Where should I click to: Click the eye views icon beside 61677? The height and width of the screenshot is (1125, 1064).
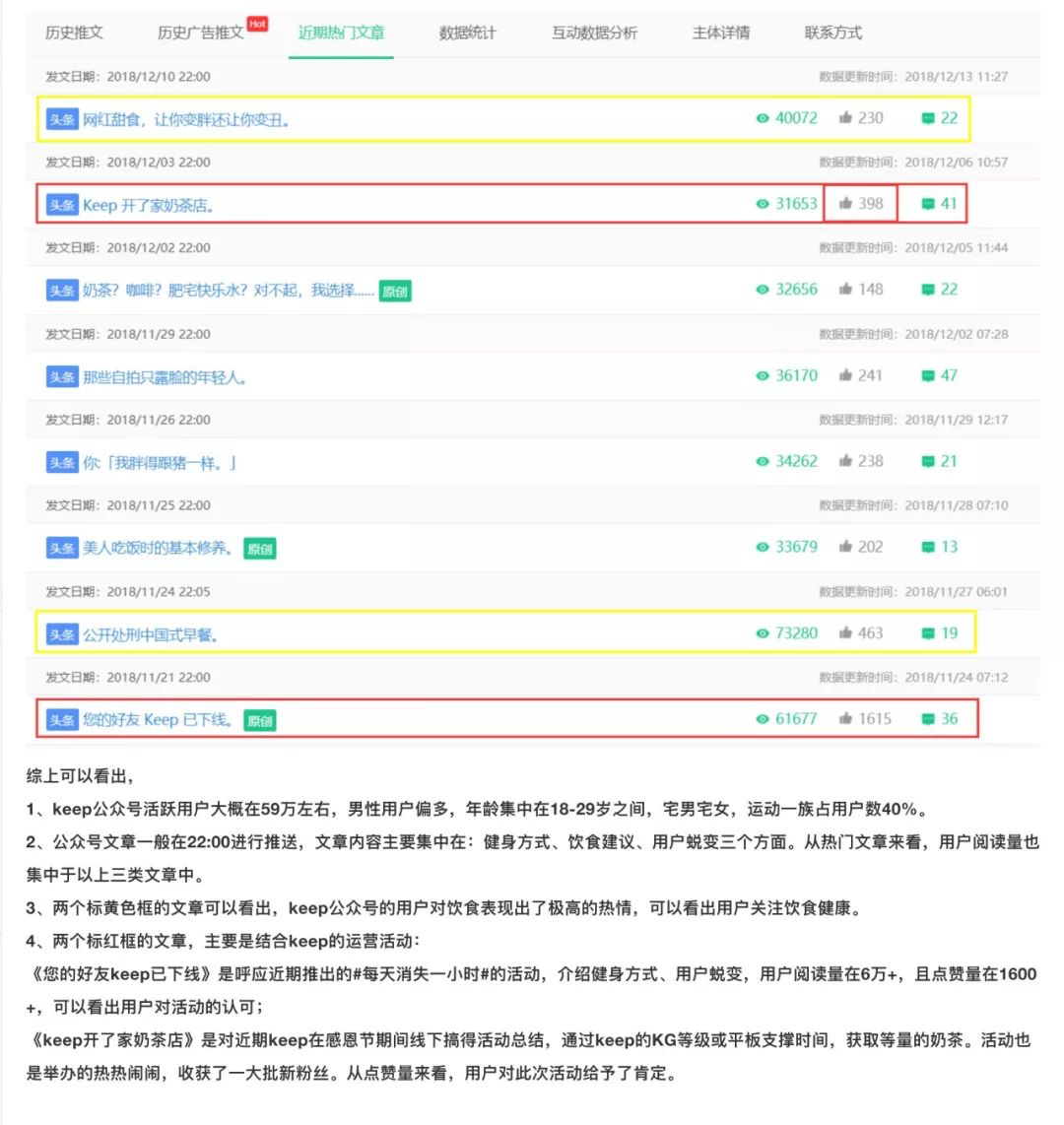coord(762,719)
